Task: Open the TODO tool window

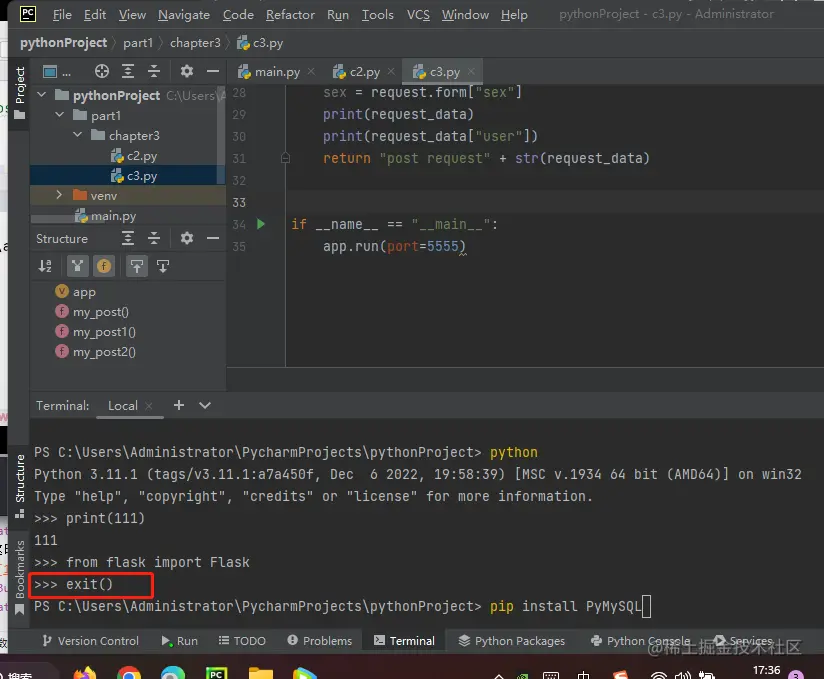Action: [x=242, y=641]
